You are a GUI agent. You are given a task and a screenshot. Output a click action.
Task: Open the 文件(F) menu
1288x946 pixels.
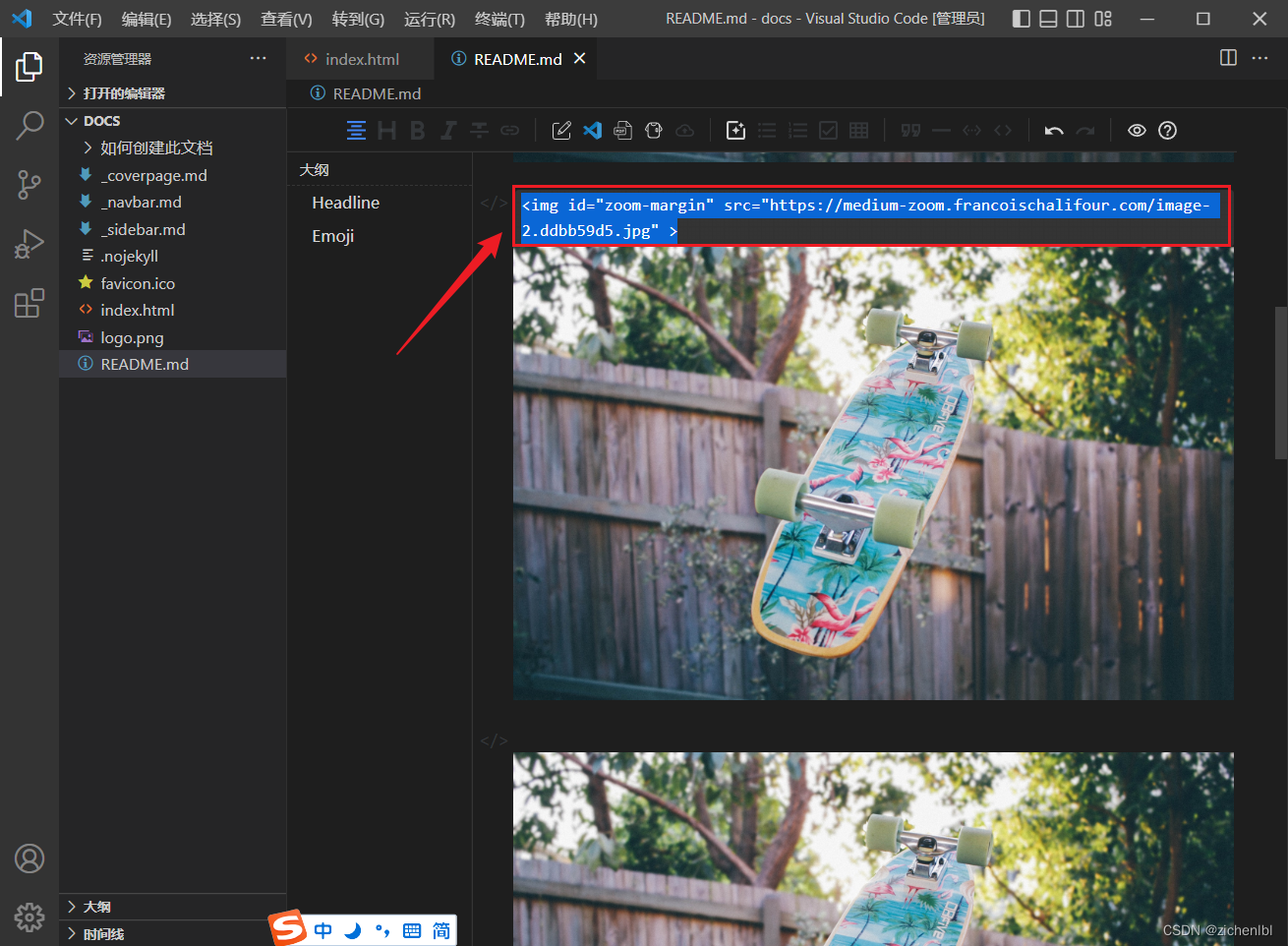[77, 19]
